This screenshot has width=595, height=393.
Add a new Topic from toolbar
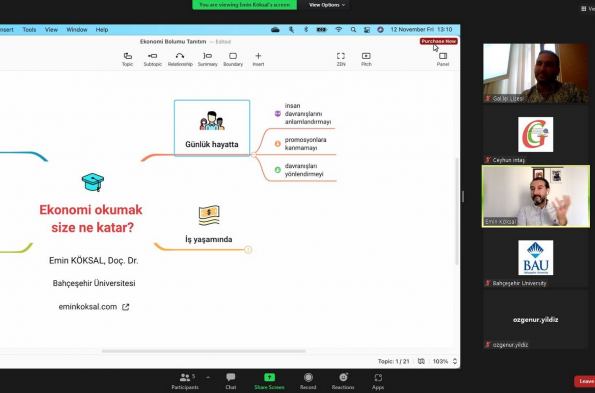[x=128, y=59]
